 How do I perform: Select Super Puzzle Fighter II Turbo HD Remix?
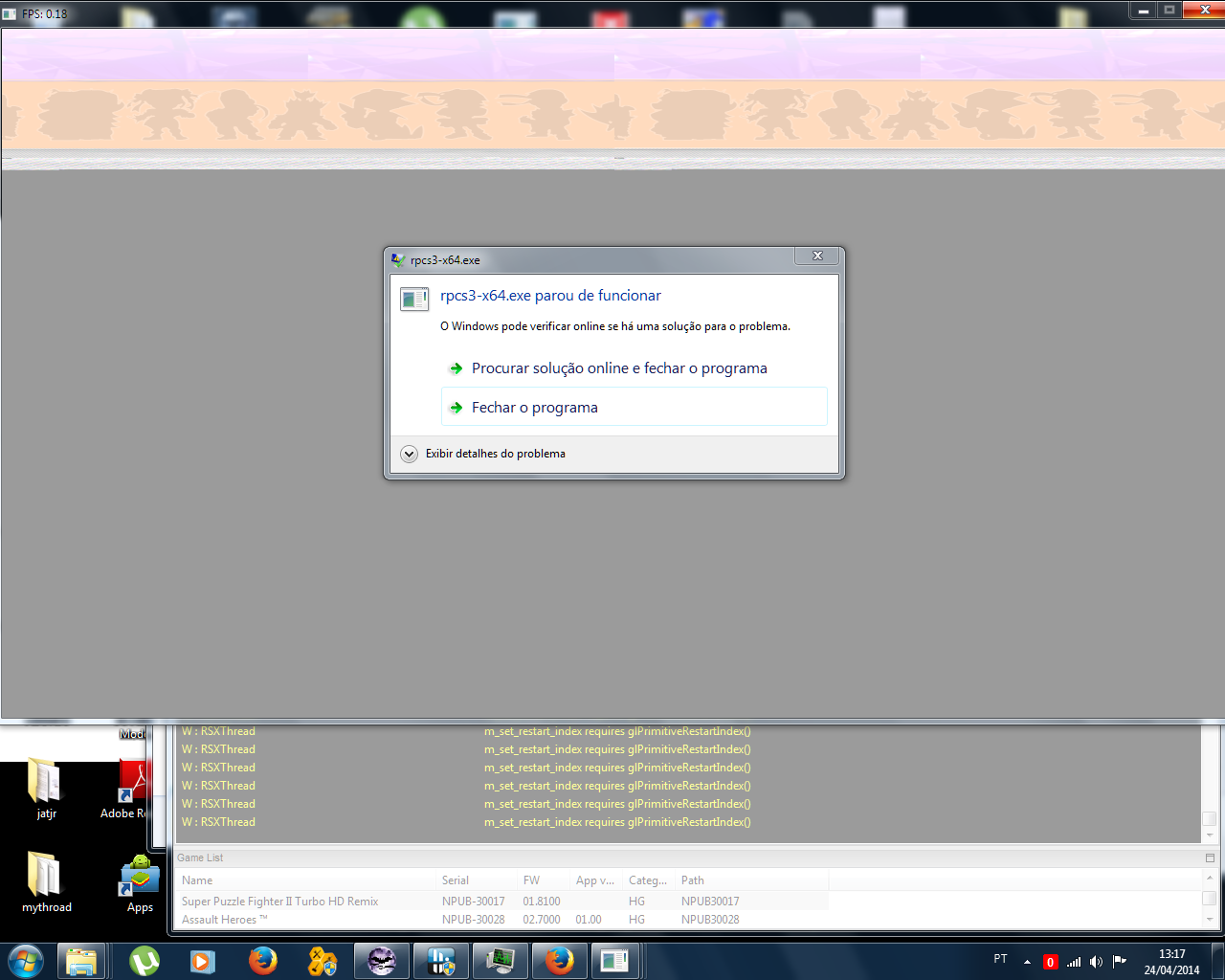coord(279,902)
